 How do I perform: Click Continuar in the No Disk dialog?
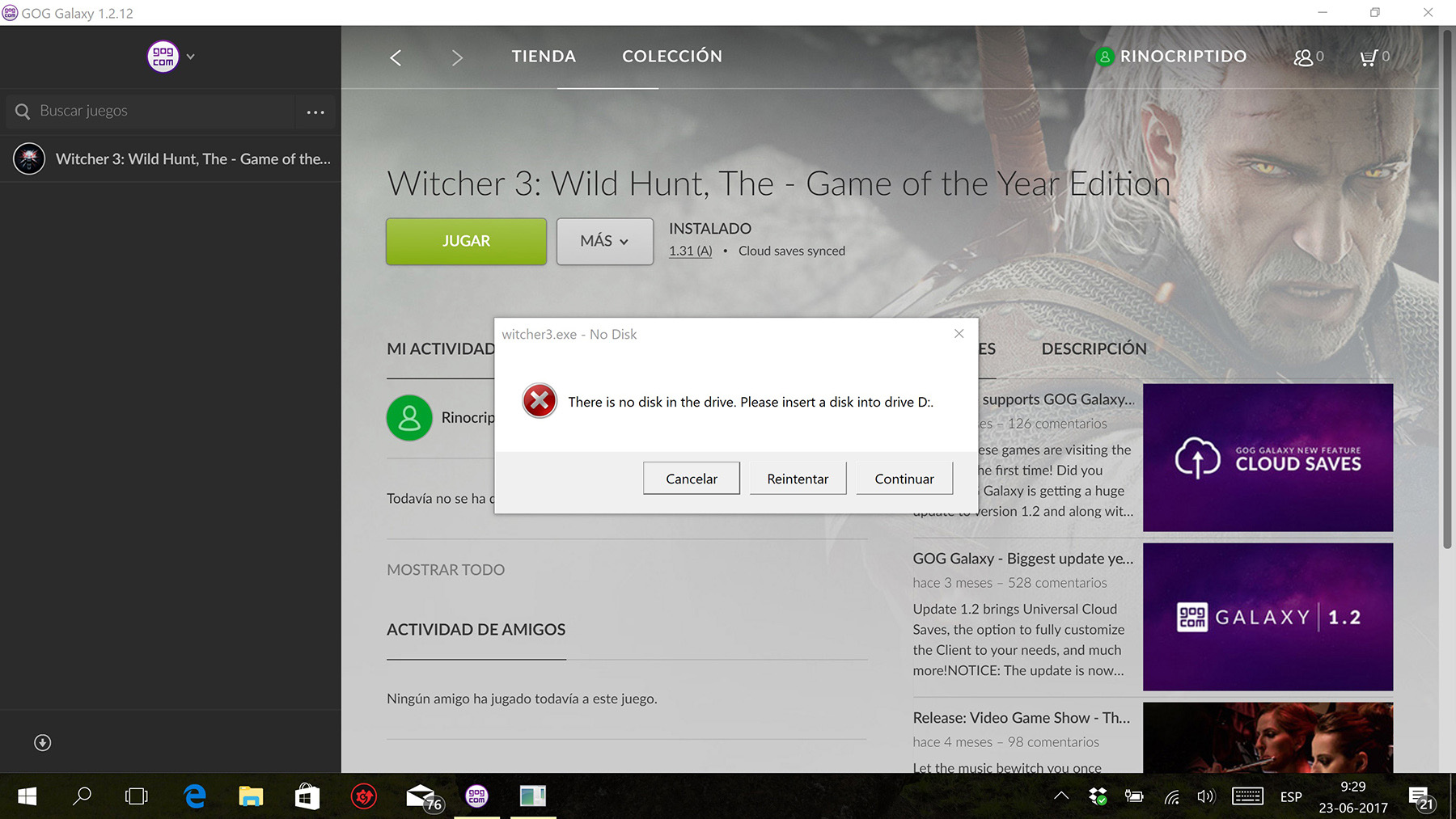(x=904, y=479)
